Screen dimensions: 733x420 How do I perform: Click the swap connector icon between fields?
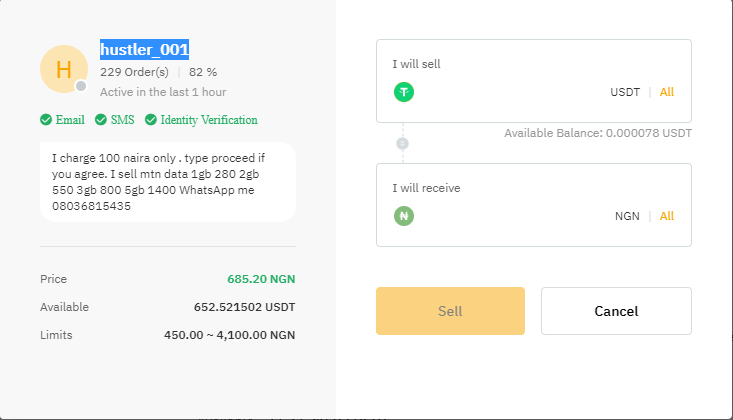coord(403,143)
